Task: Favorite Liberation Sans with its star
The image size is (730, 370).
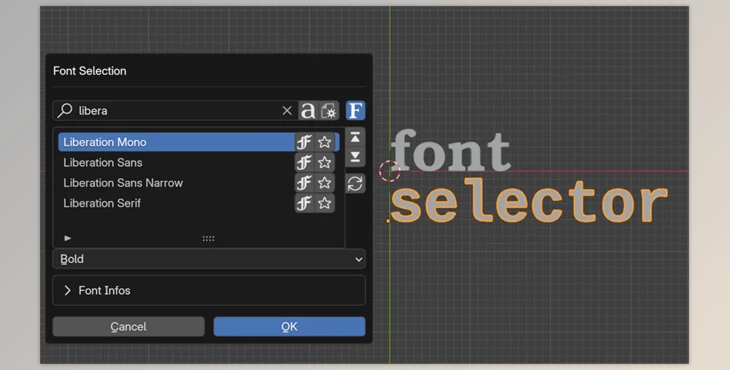Action: pos(324,162)
